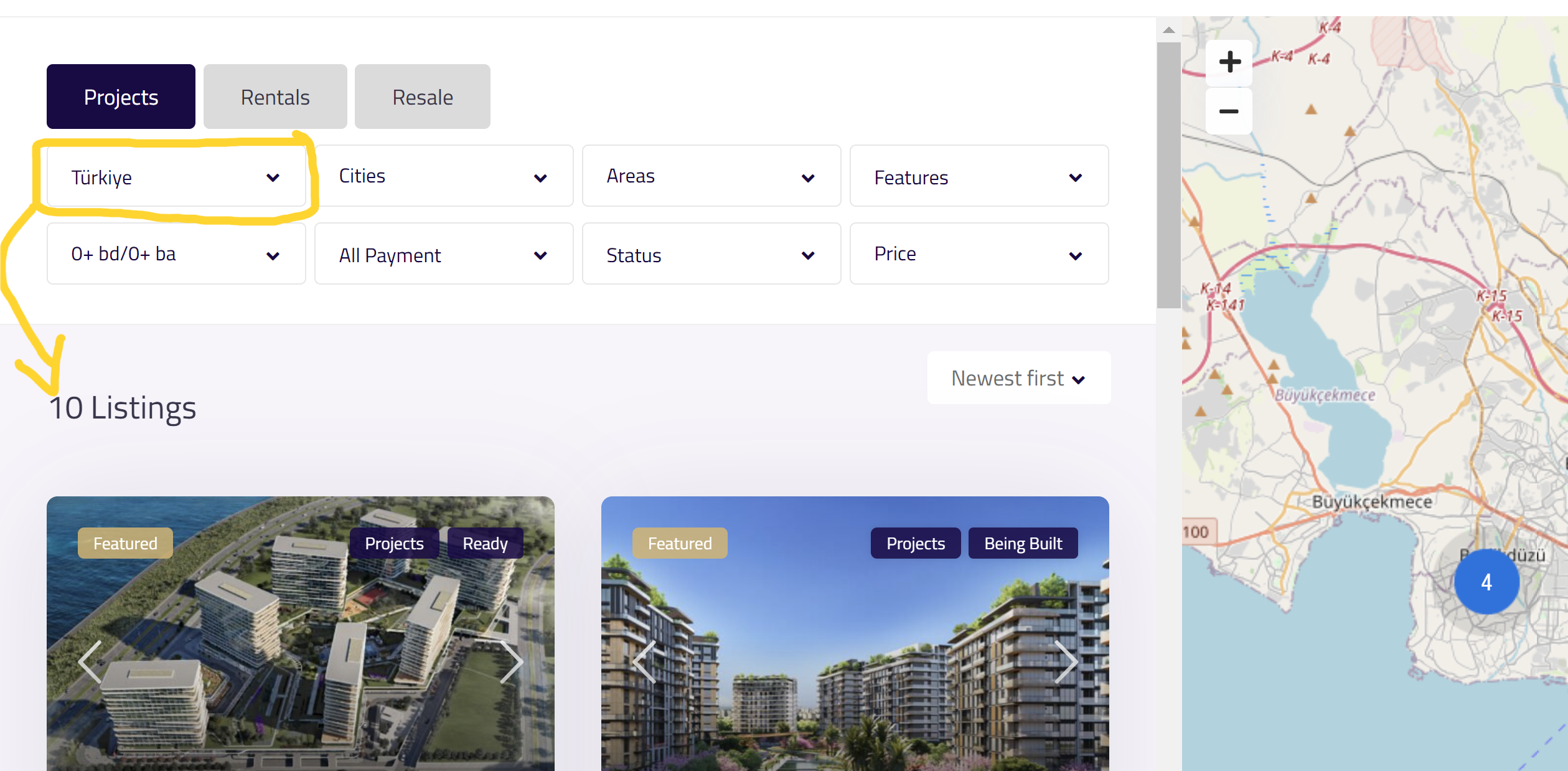
Task: Click scrollbar up arrow beside map
Action: [1169, 30]
